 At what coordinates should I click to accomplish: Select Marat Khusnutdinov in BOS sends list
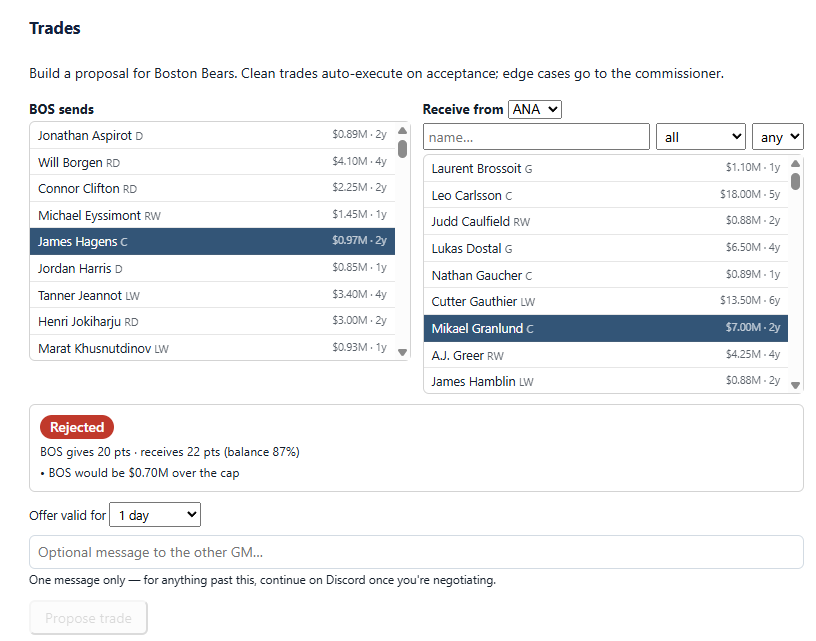(x=212, y=348)
